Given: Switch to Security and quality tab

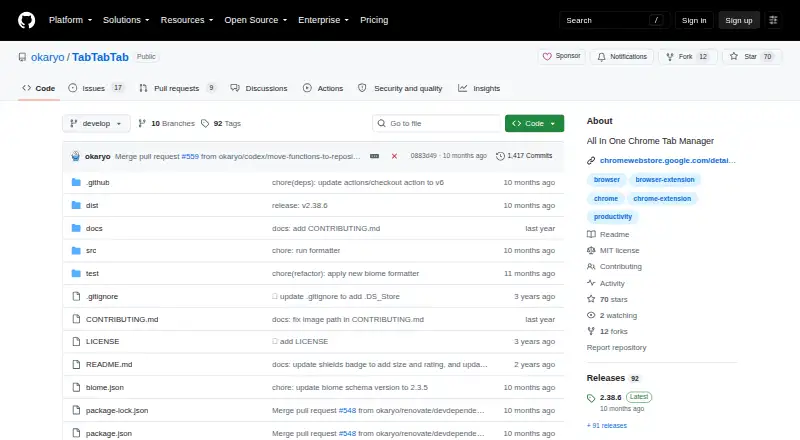Looking at the screenshot, I should [x=400, y=88].
